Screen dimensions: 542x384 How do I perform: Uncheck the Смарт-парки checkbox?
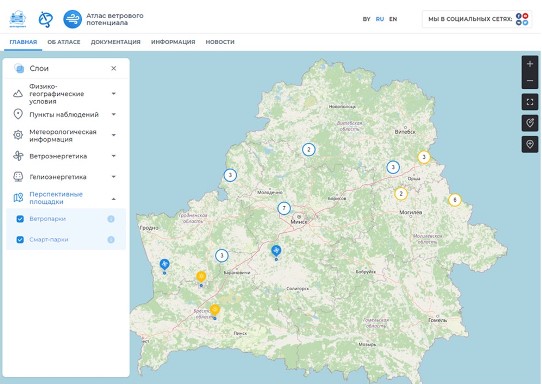click(20, 240)
